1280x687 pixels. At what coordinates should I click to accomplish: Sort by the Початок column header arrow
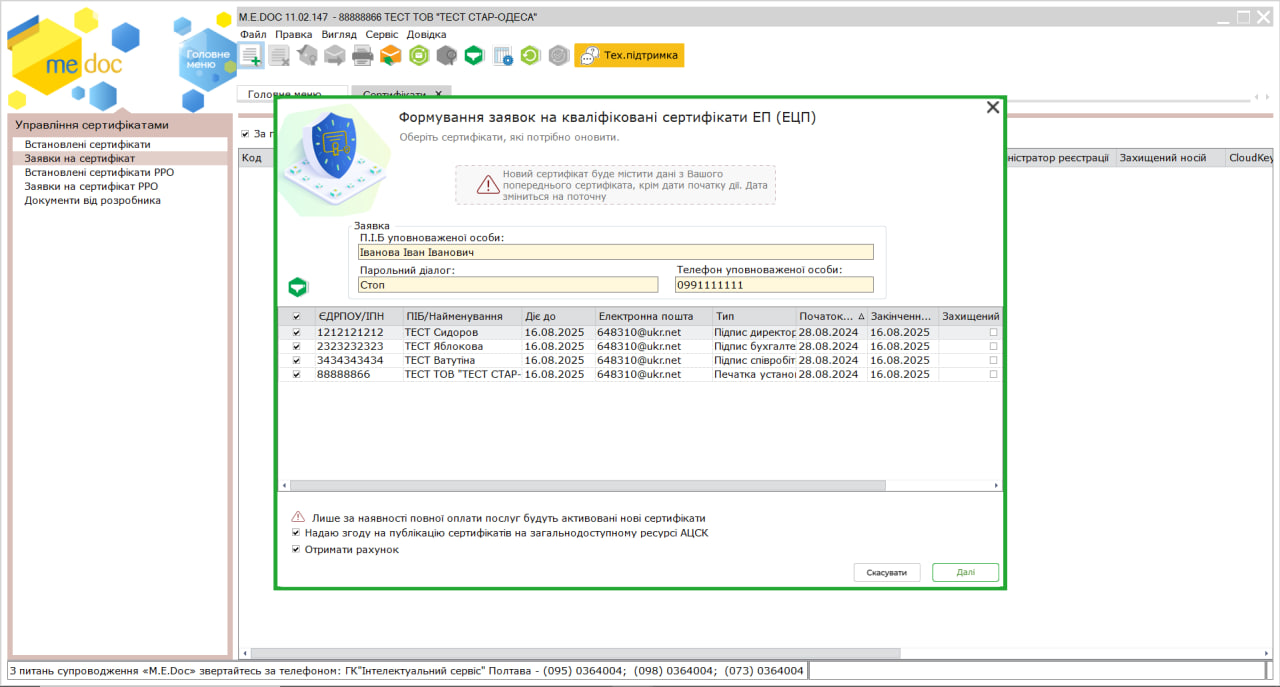(x=861, y=316)
